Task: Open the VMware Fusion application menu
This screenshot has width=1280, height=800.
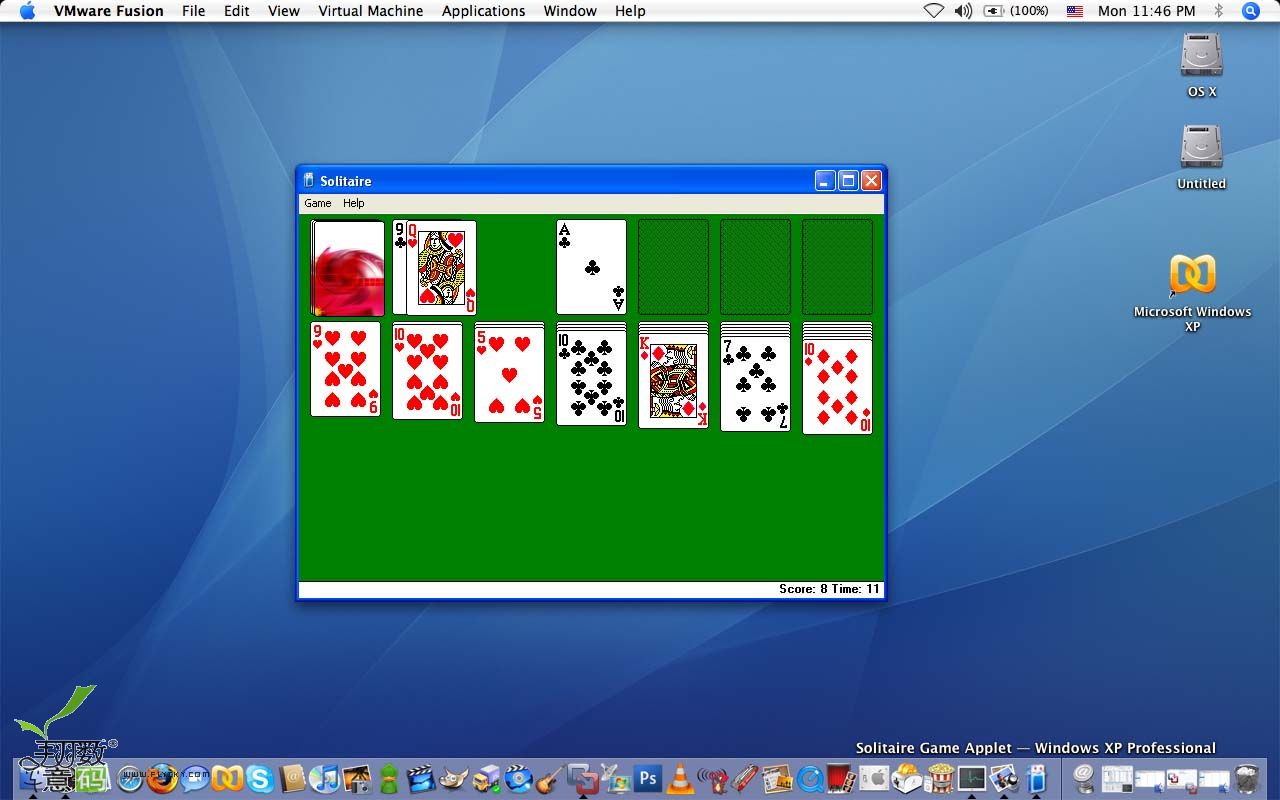Action: 109,11
